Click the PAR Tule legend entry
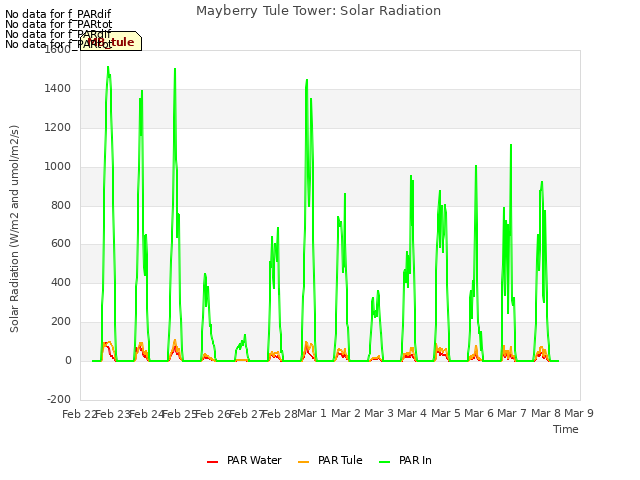Viewport: 640px width, 480px height. pos(330,460)
